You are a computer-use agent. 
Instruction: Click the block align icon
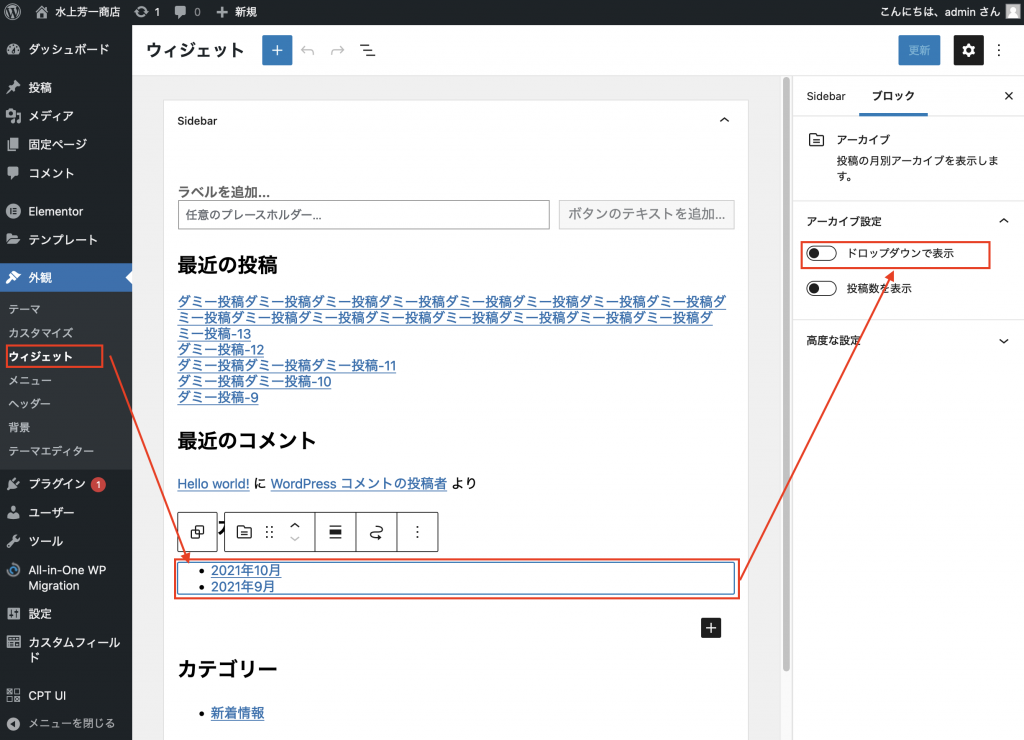[335, 532]
